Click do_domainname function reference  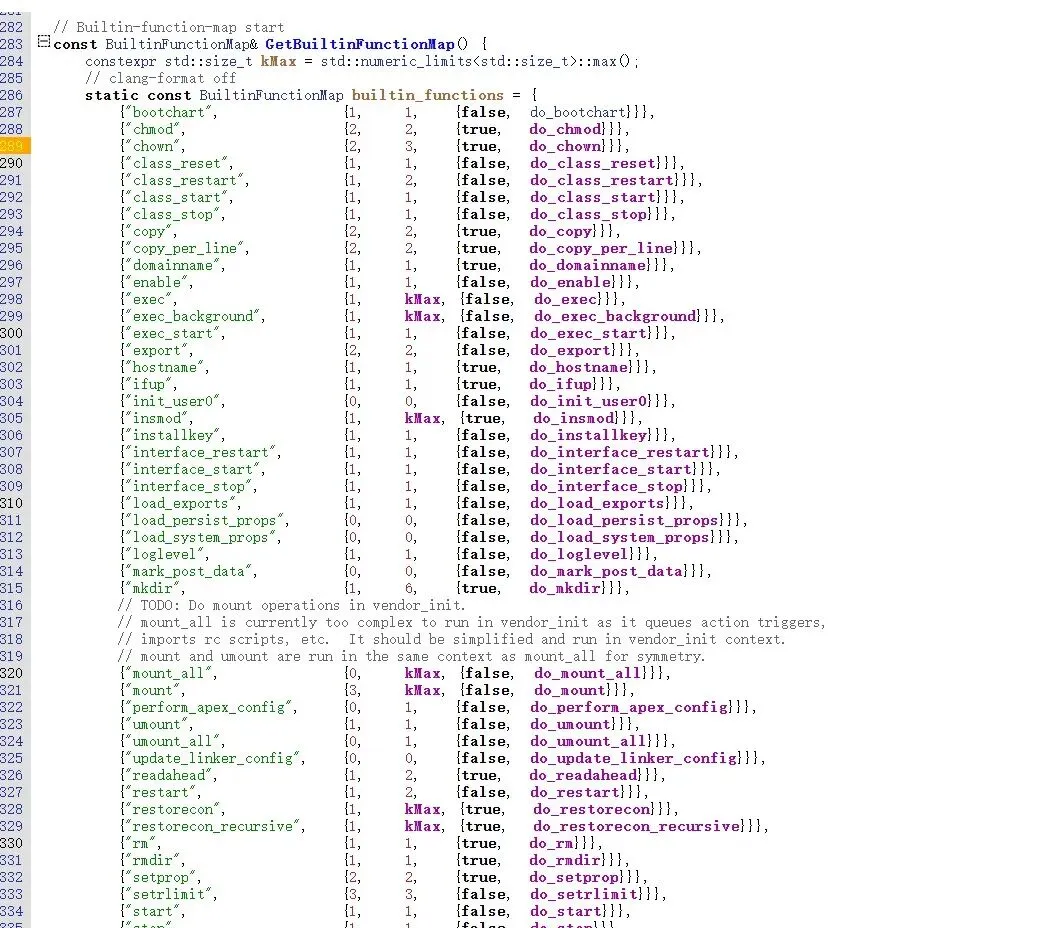[588, 265]
